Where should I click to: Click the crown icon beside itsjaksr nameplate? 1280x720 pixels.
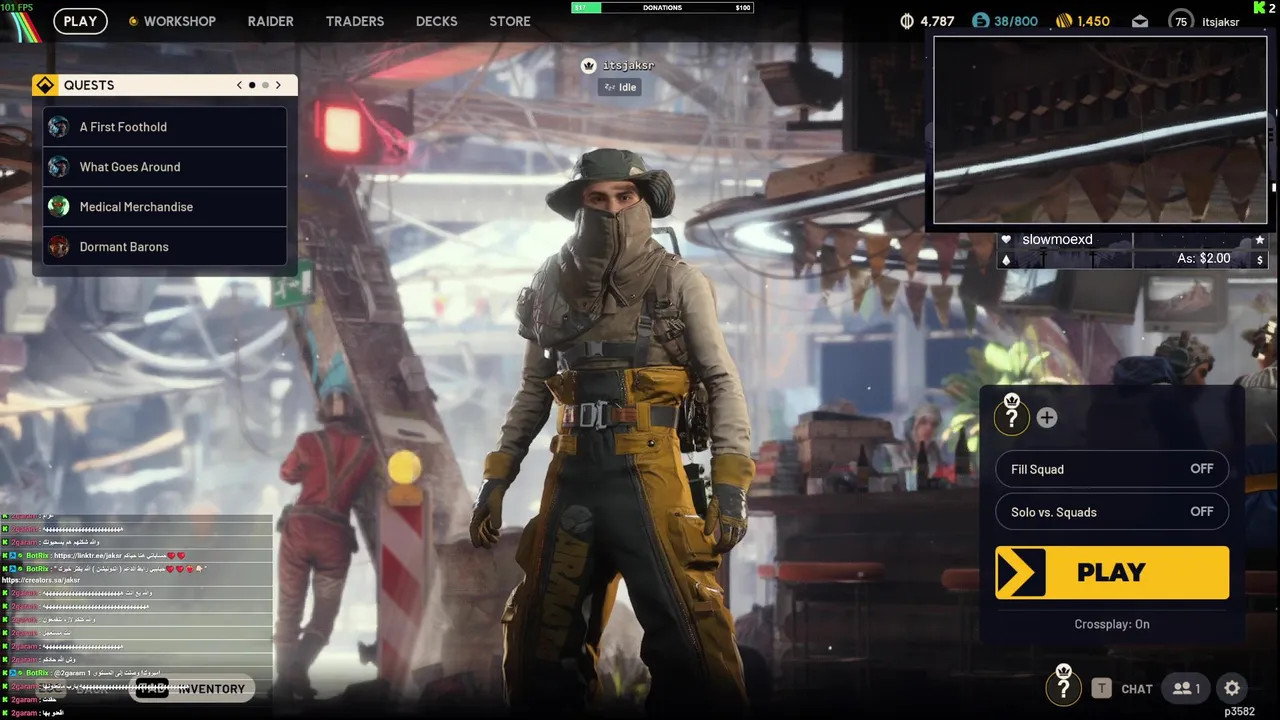tap(588, 65)
